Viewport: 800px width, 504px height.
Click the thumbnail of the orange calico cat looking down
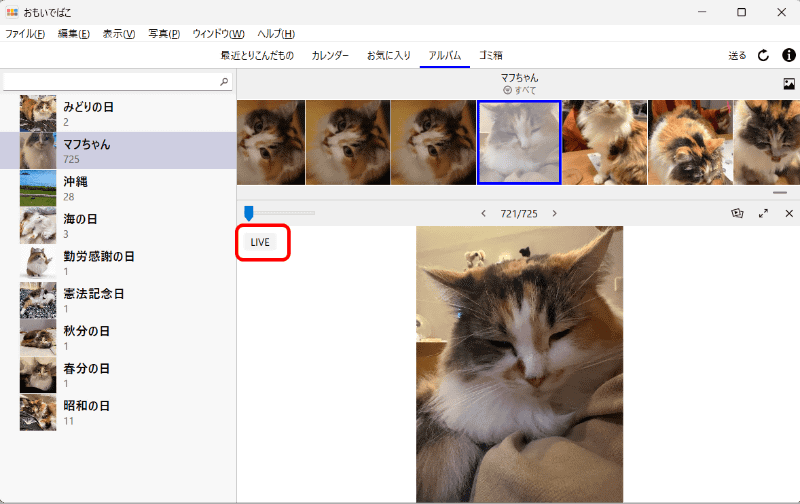click(690, 142)
